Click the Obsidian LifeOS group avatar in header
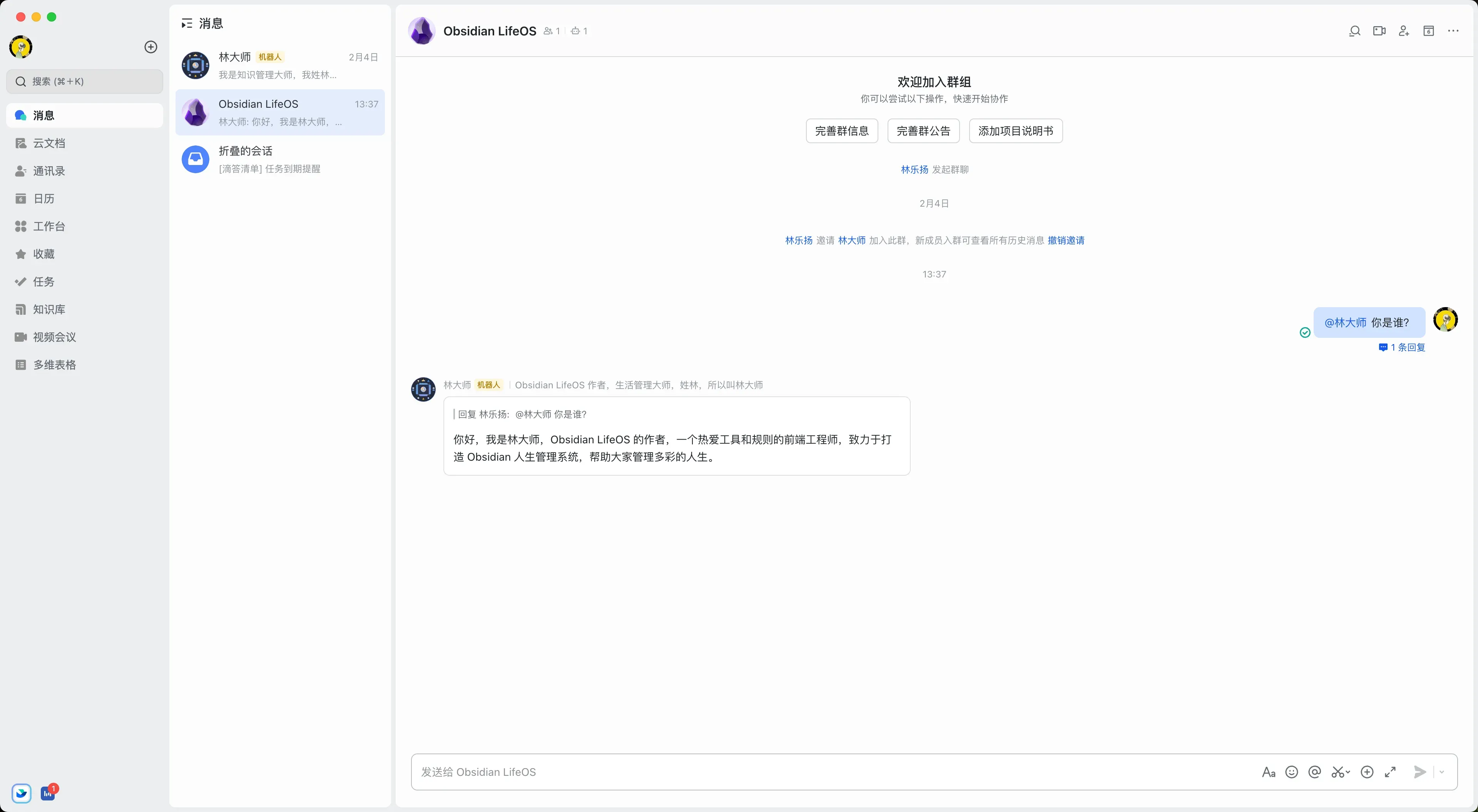The width and height of the screenshot is (1478, 812). click(x=422, y=31)
